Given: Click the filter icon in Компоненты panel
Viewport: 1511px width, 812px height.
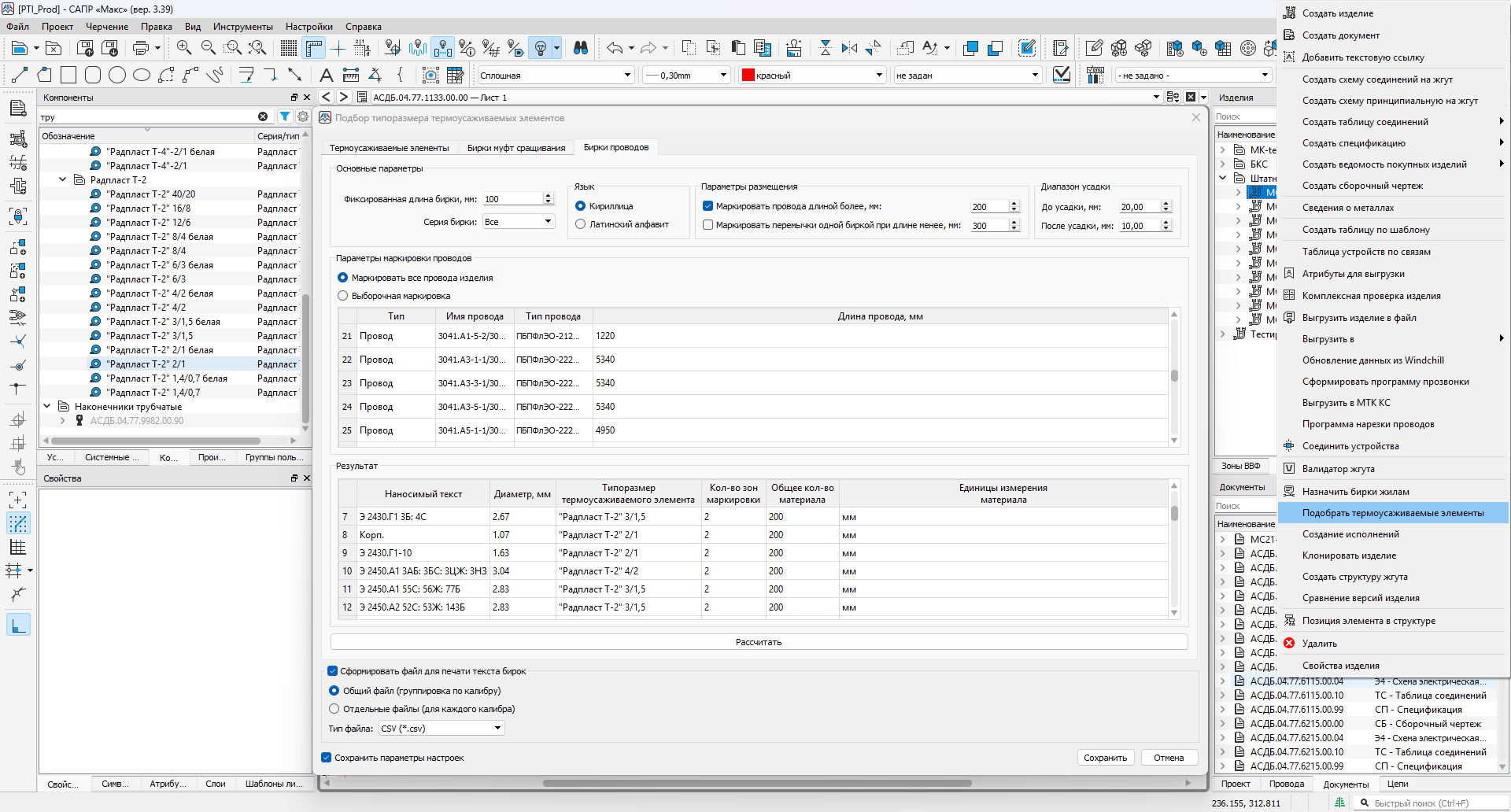Looking at the screenshot, I should pyautogui.click(x=285, y=116).
